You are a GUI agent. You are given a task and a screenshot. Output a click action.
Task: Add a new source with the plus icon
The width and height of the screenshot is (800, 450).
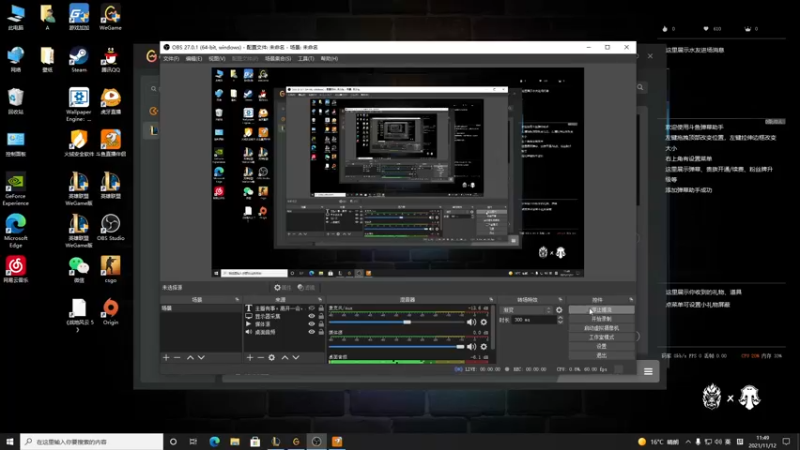point(249,358)
